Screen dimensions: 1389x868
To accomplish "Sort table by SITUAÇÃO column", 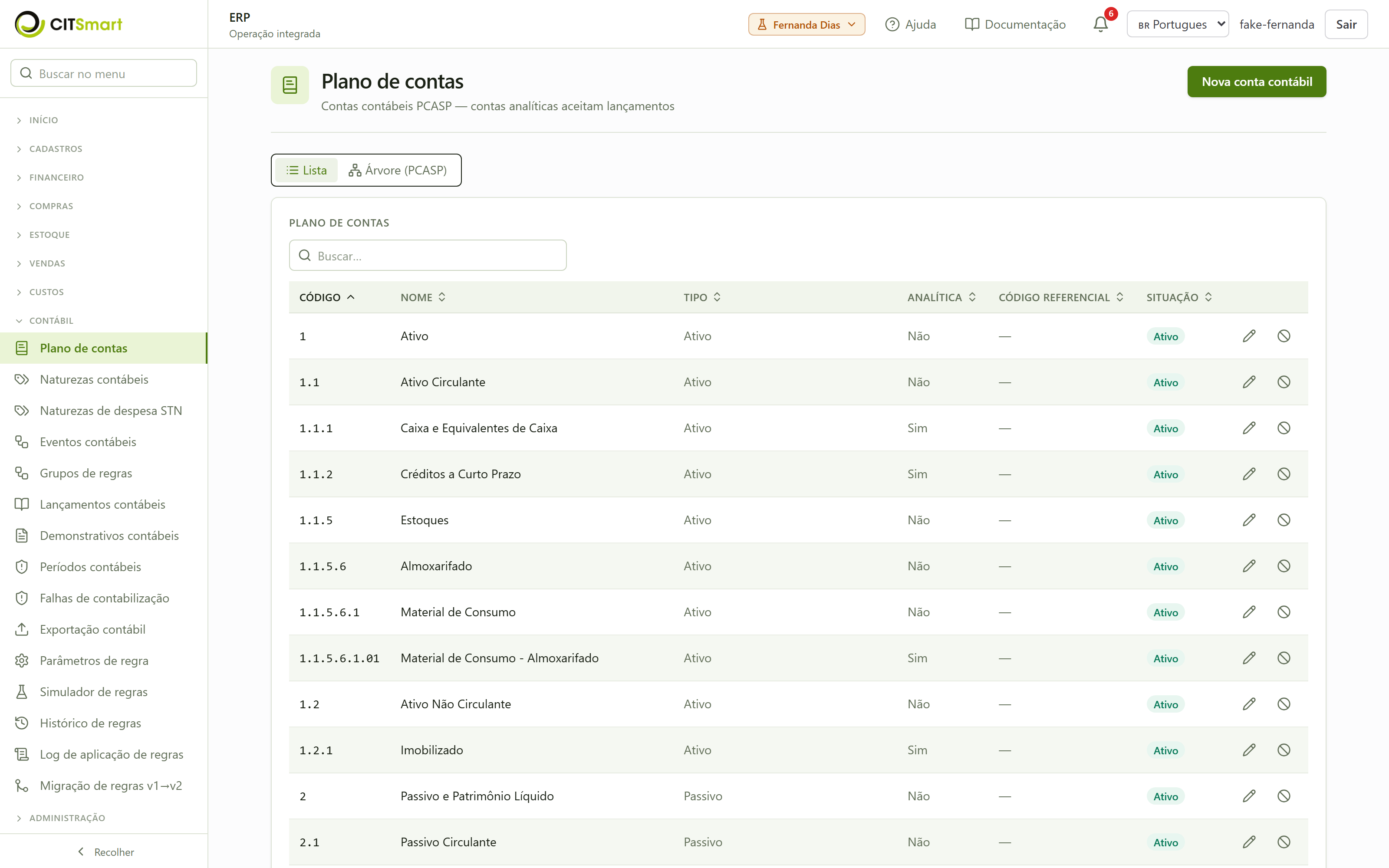I will coord(1179,297).
